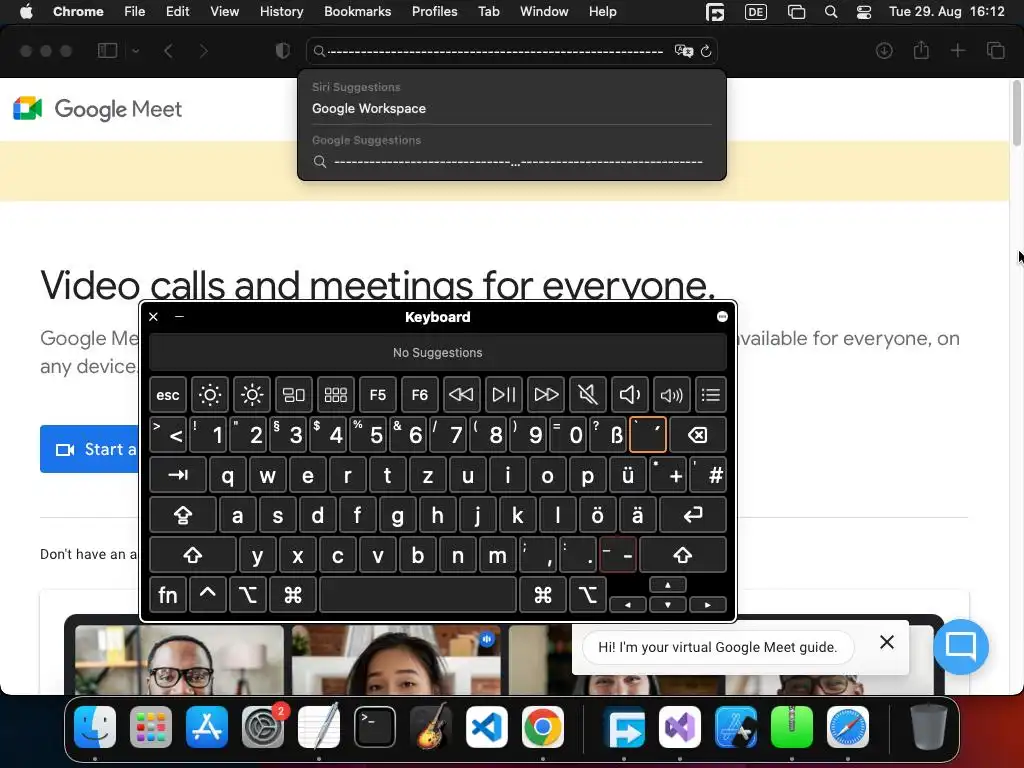Open the DE input source menu
Screen dimensions: 1024x768
(x=756, y=12)
